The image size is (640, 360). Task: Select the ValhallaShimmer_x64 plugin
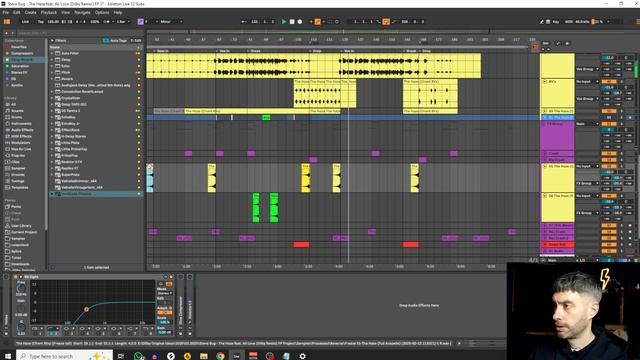pos(79,181)
